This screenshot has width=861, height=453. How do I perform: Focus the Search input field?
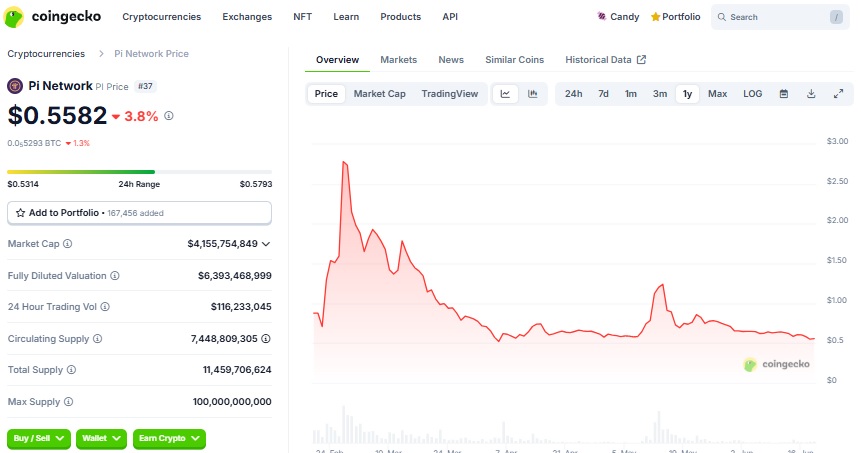[780, 17]
